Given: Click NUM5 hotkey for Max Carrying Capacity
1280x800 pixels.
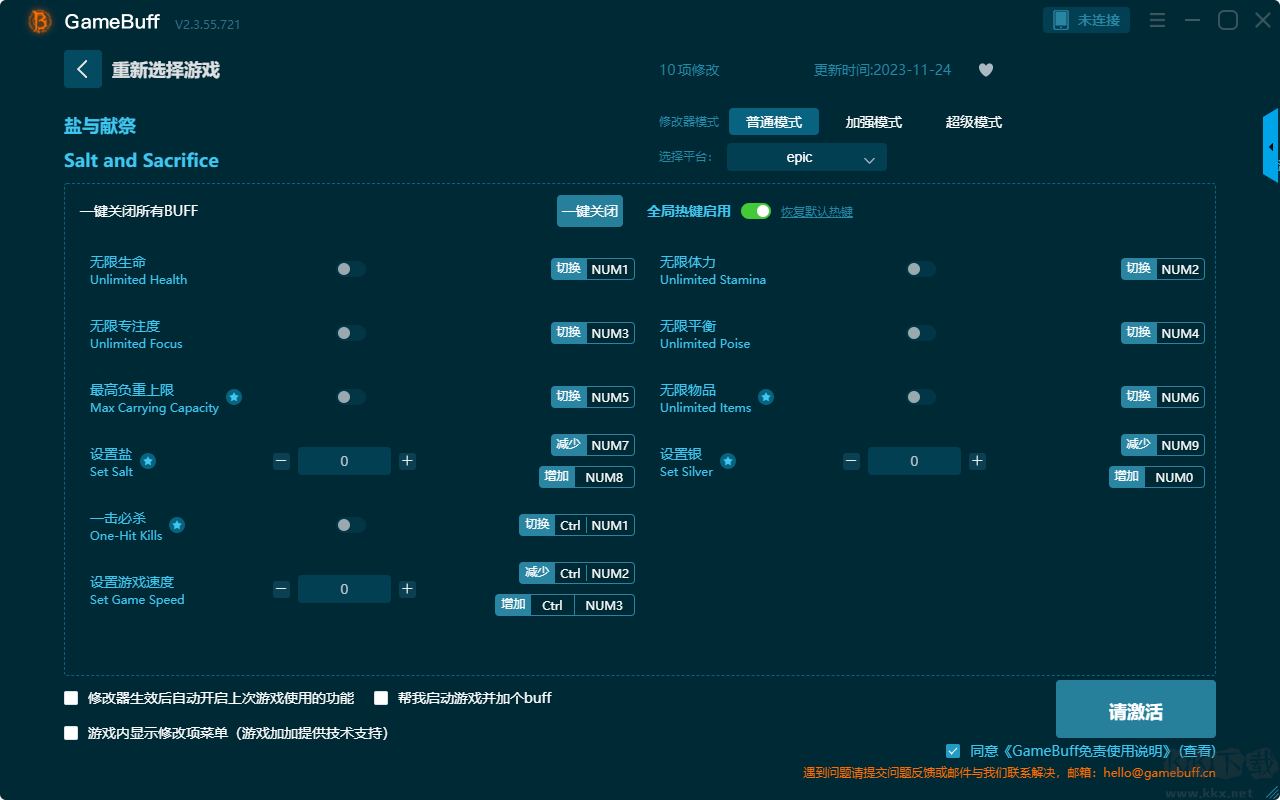Looking at the screenshot, I should click(x=593, y=397).
